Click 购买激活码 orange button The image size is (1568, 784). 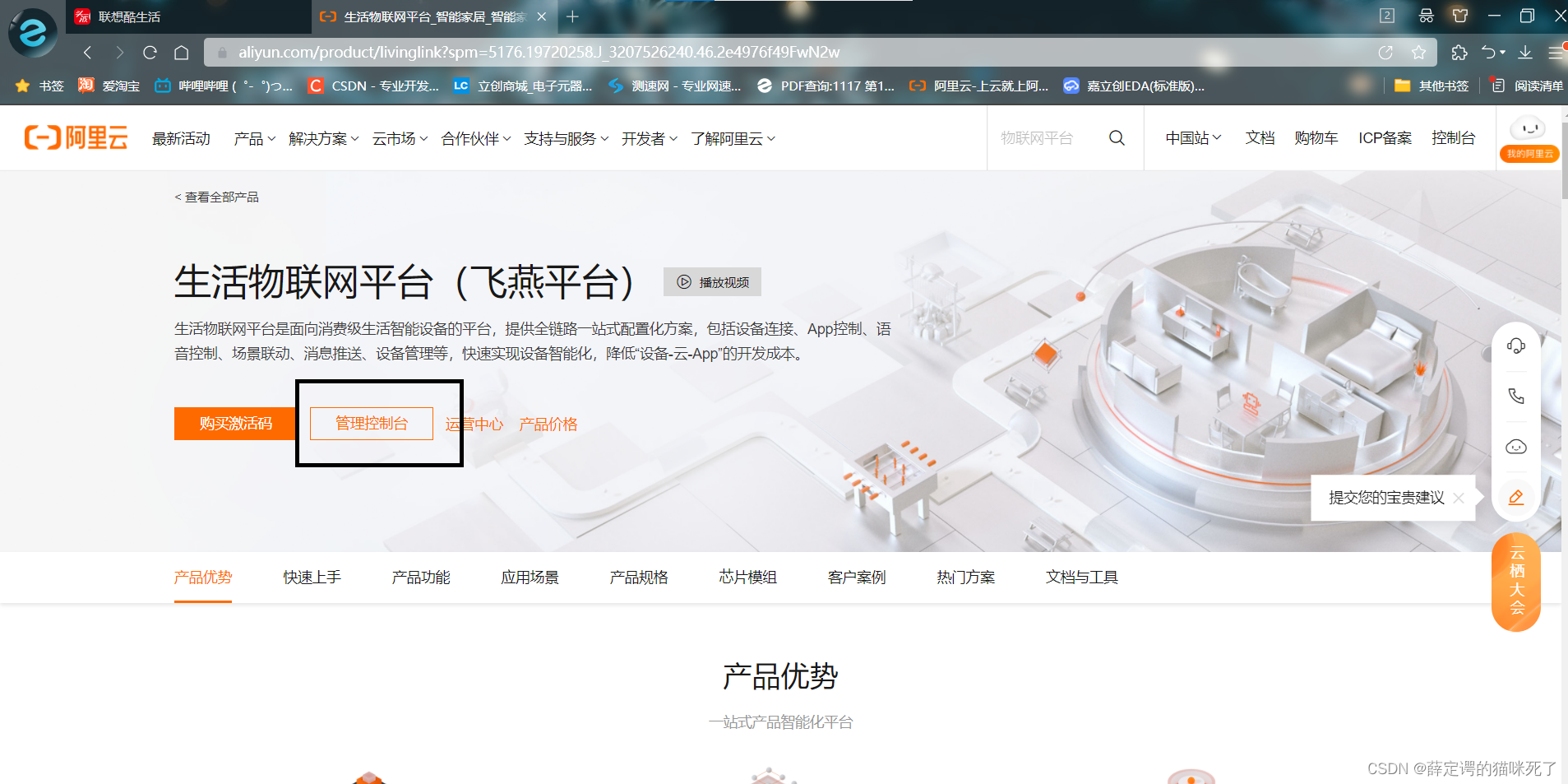[x=235, y=424]
